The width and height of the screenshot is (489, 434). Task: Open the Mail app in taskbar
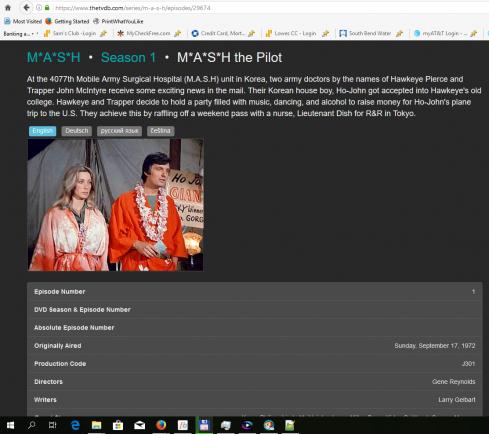(139, 425)
